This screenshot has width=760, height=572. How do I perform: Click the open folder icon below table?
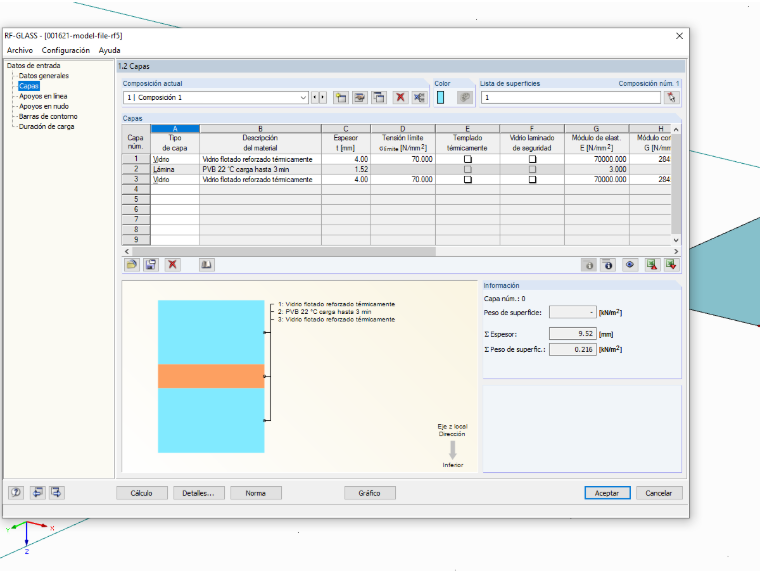click(x=131, y=265)
